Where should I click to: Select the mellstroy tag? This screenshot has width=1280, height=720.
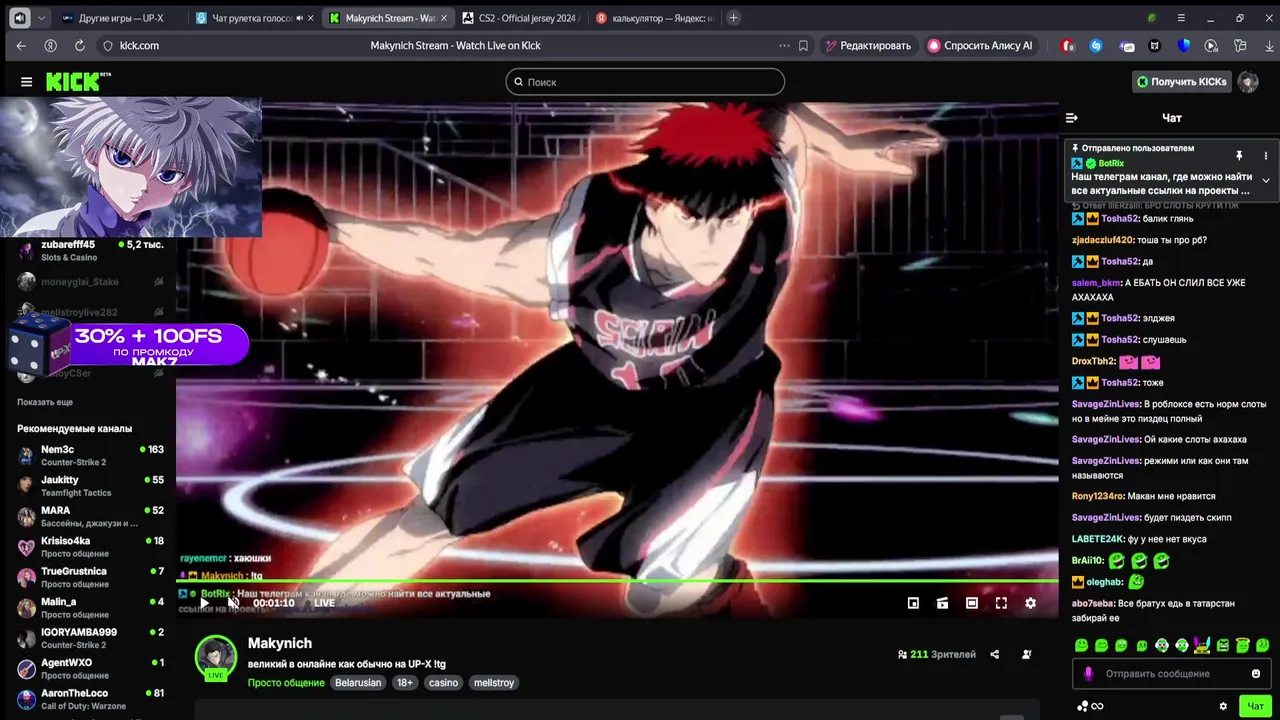coord(494,683)
